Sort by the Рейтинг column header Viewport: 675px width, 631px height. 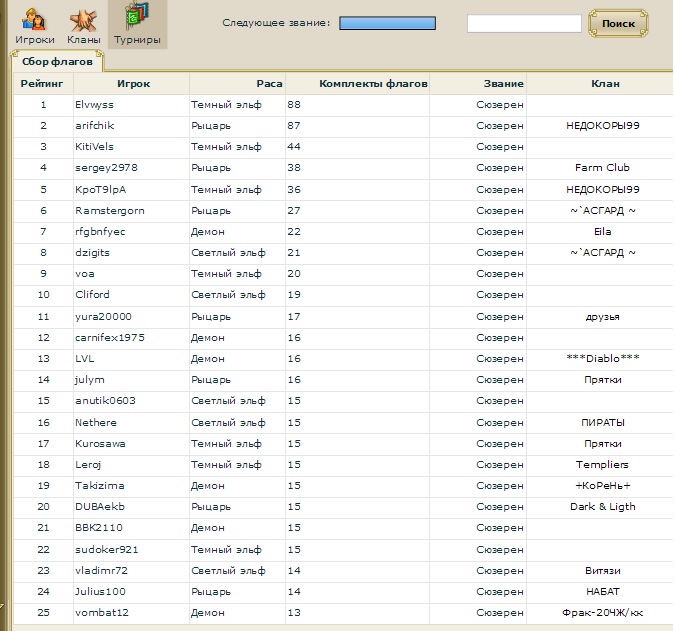(41, 84)
